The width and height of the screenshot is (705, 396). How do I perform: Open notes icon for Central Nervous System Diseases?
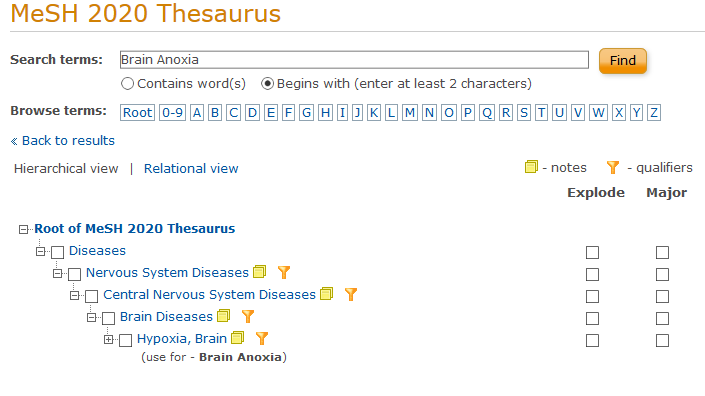pos(326,294)
